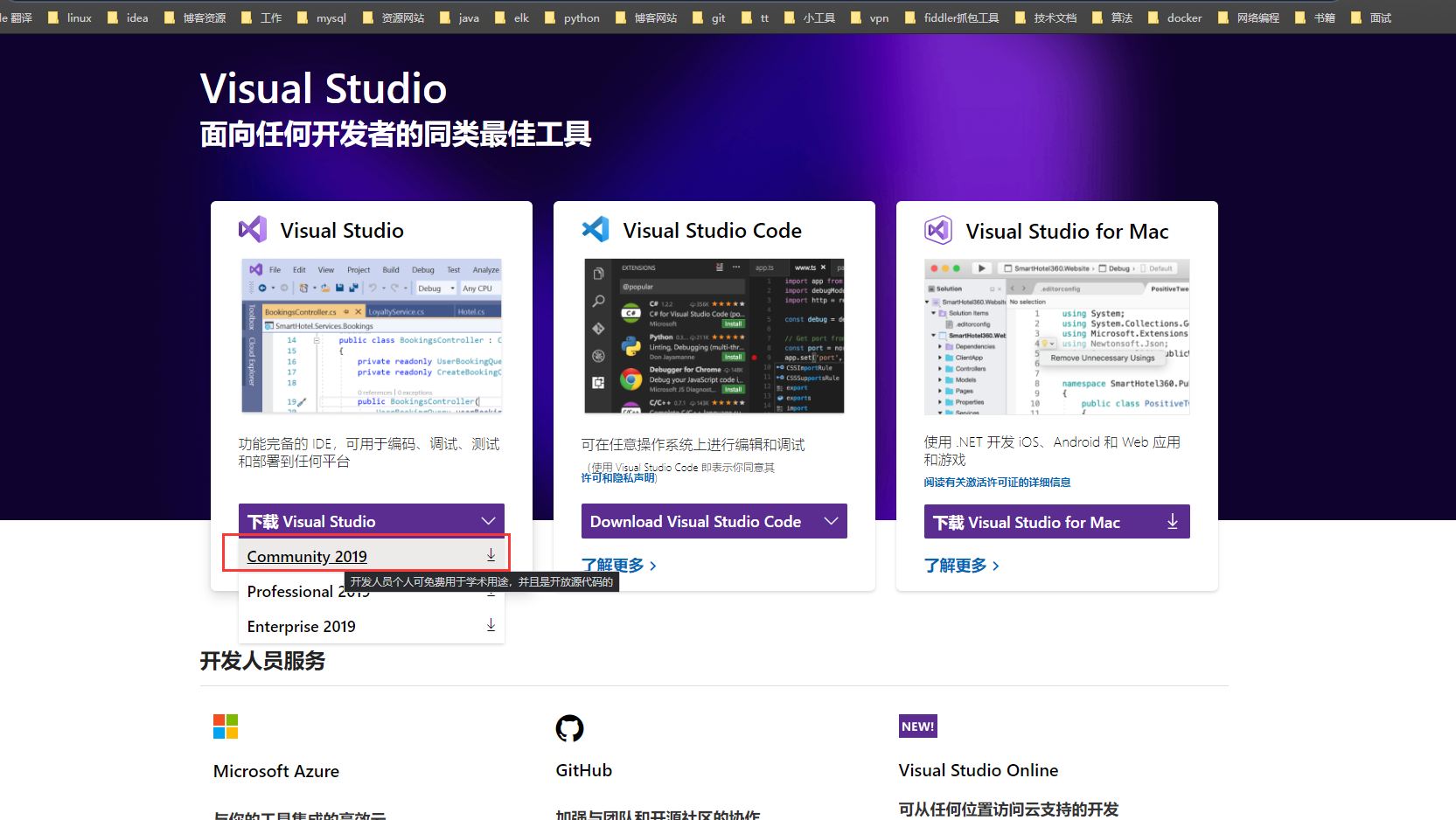Click the Microsoft Azure four-color logo

pyautogui.click(x=226, y=726)
